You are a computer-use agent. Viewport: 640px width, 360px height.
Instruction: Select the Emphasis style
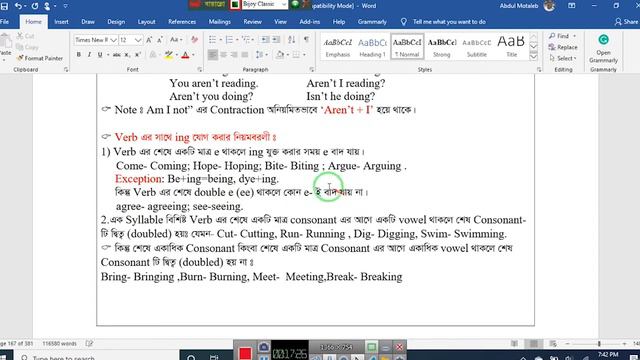tap(338, 47)
